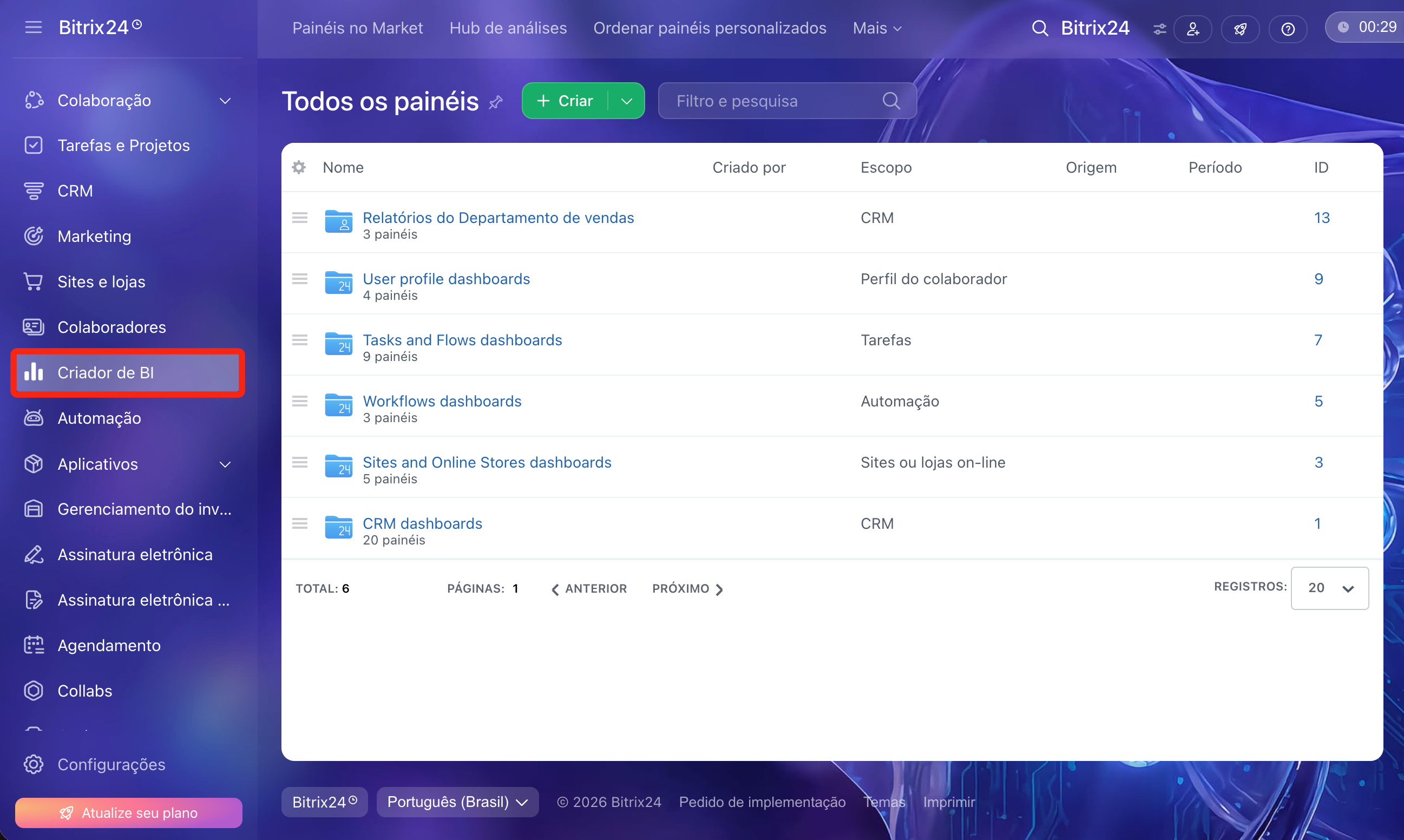
Task: Click the Sites and Online Stores folder icon
Action: click(x=338, y=466)
